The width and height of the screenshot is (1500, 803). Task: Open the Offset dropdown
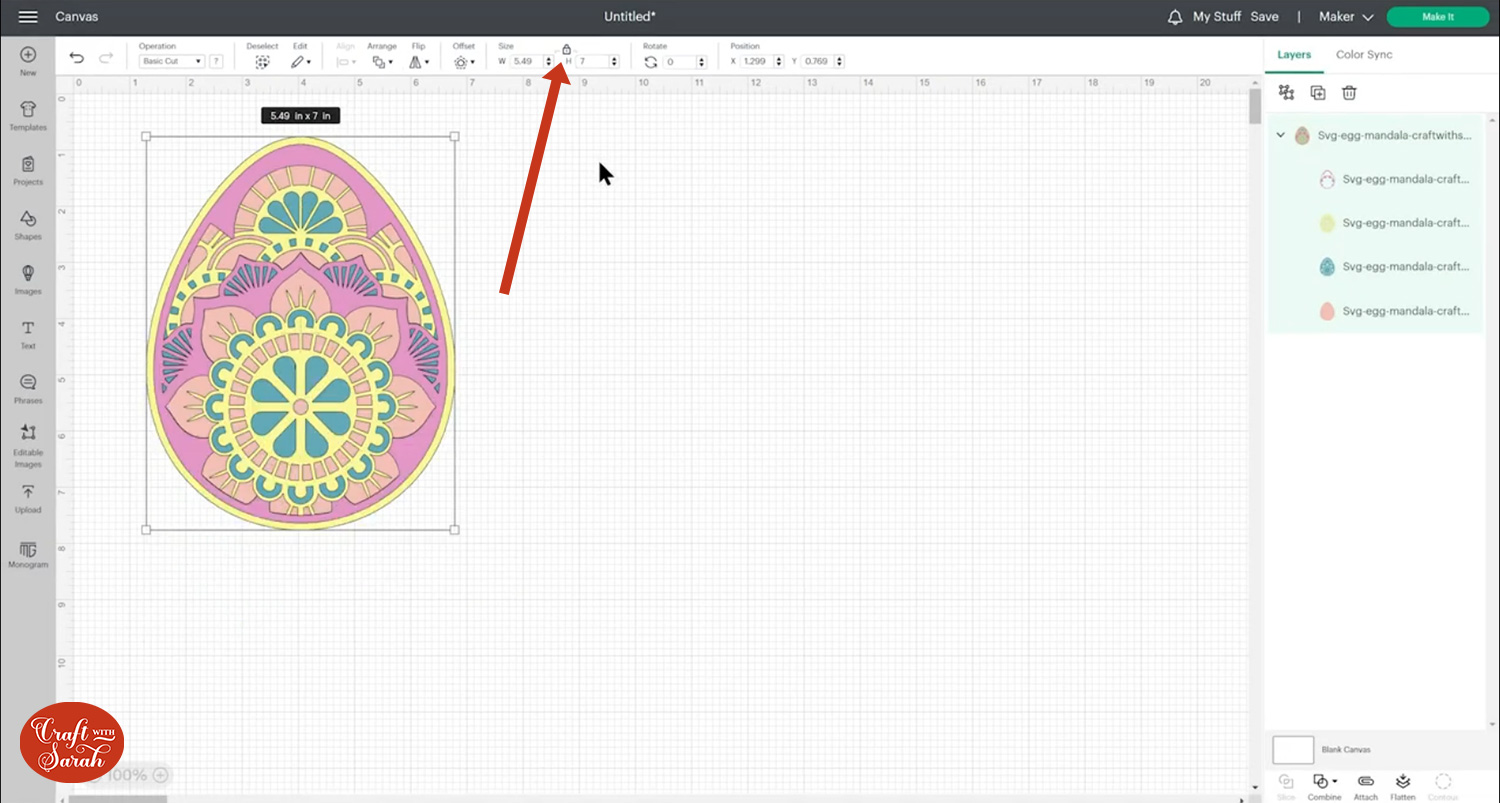pyautogui.click(x=463, y=62)
